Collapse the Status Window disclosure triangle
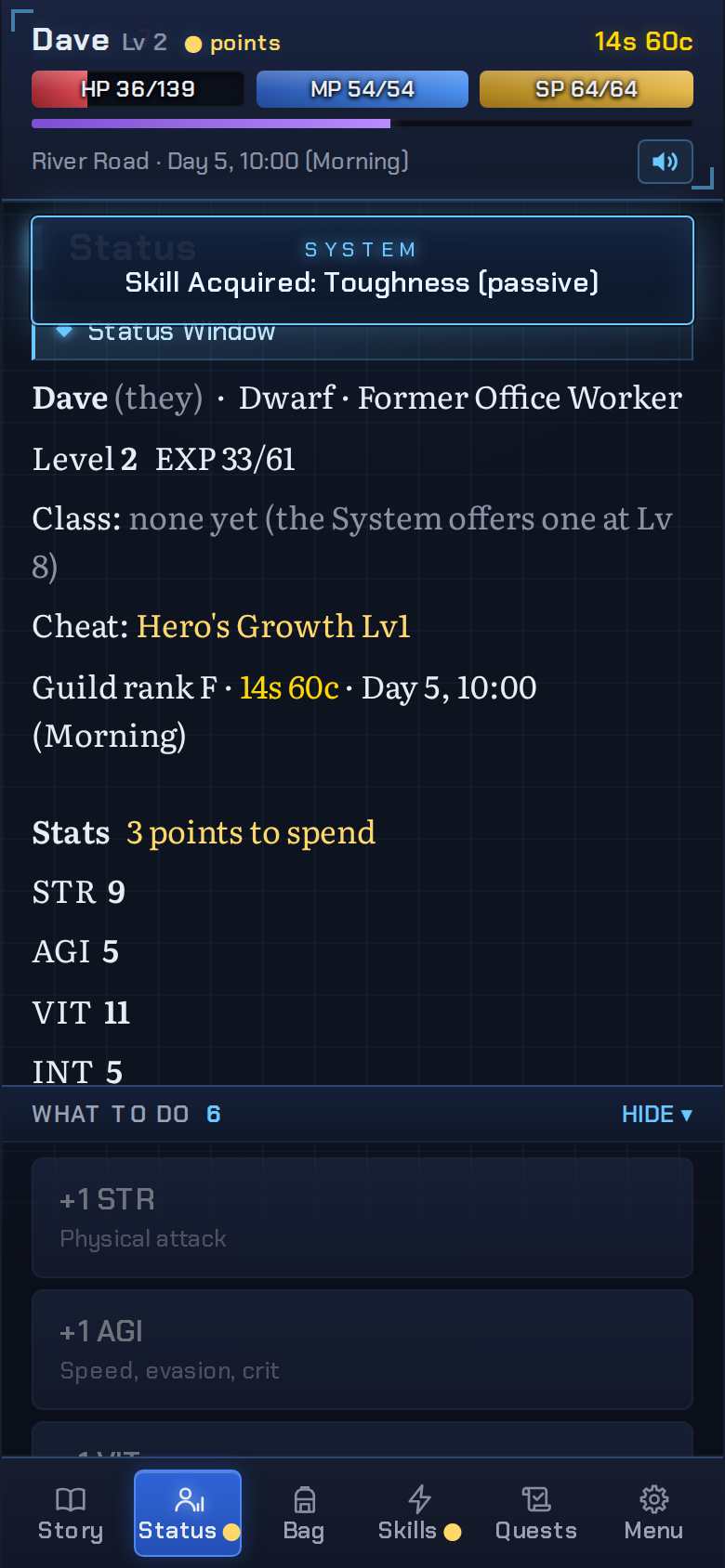Screen dimensions: 725x1568 (x=64, y=332)
